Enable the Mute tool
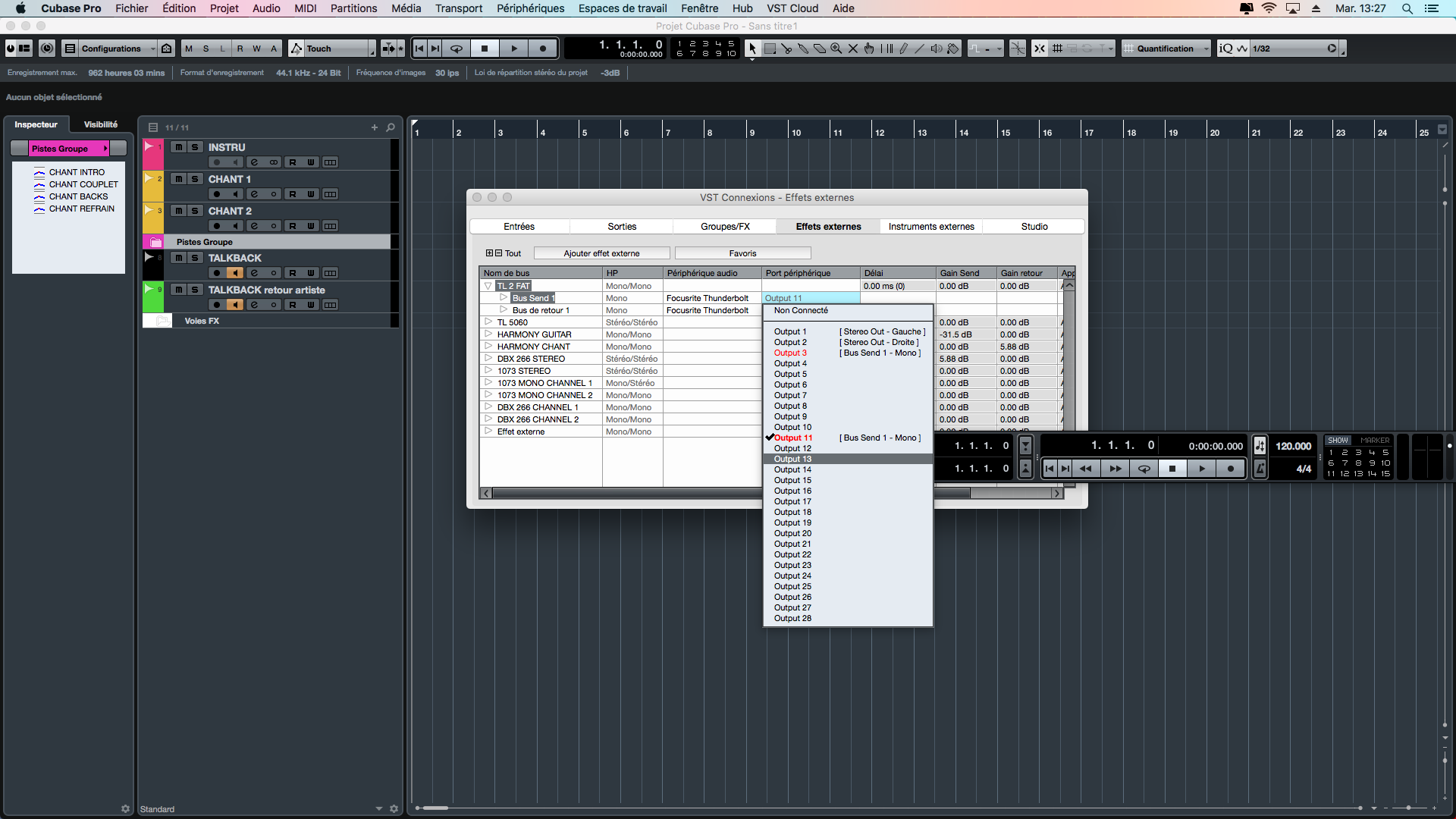Image resolution: width=1456 pixels, height=819 pixels. 852,48
